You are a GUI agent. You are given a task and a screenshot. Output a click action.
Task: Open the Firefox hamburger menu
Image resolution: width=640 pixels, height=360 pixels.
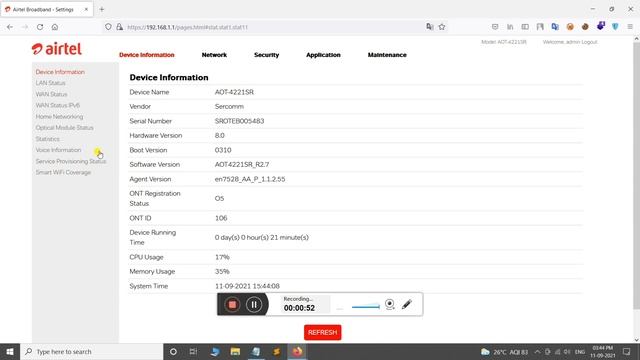630,27
